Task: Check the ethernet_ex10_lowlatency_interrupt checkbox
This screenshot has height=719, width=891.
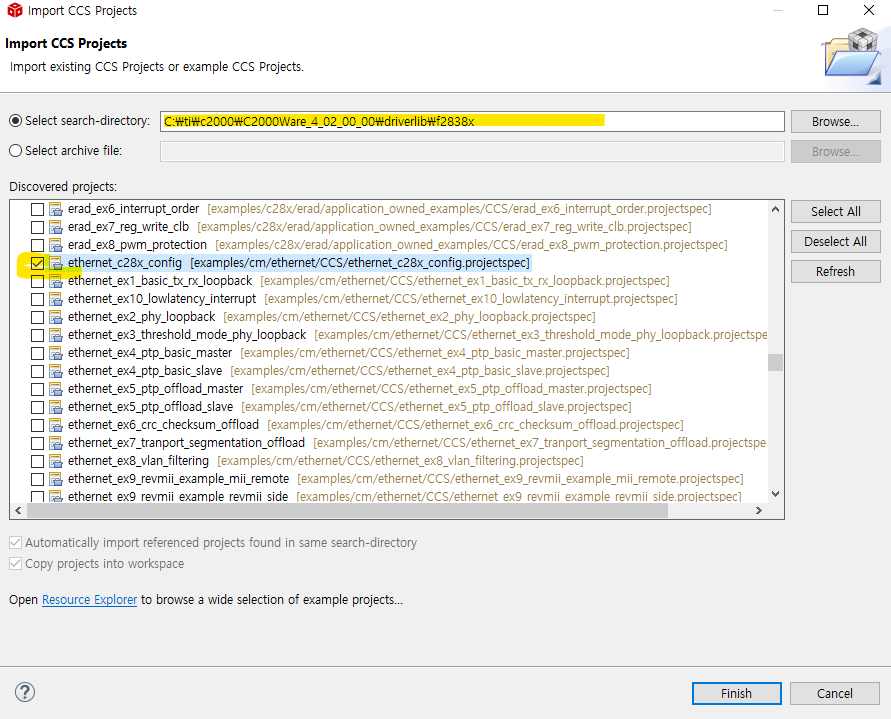Action: [x=38, y=299]
